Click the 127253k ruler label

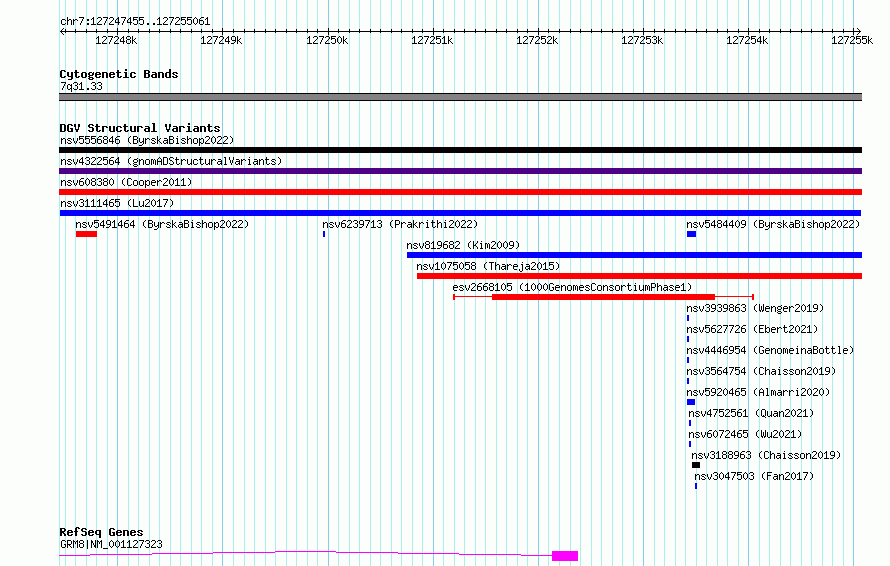click(642, 40)
